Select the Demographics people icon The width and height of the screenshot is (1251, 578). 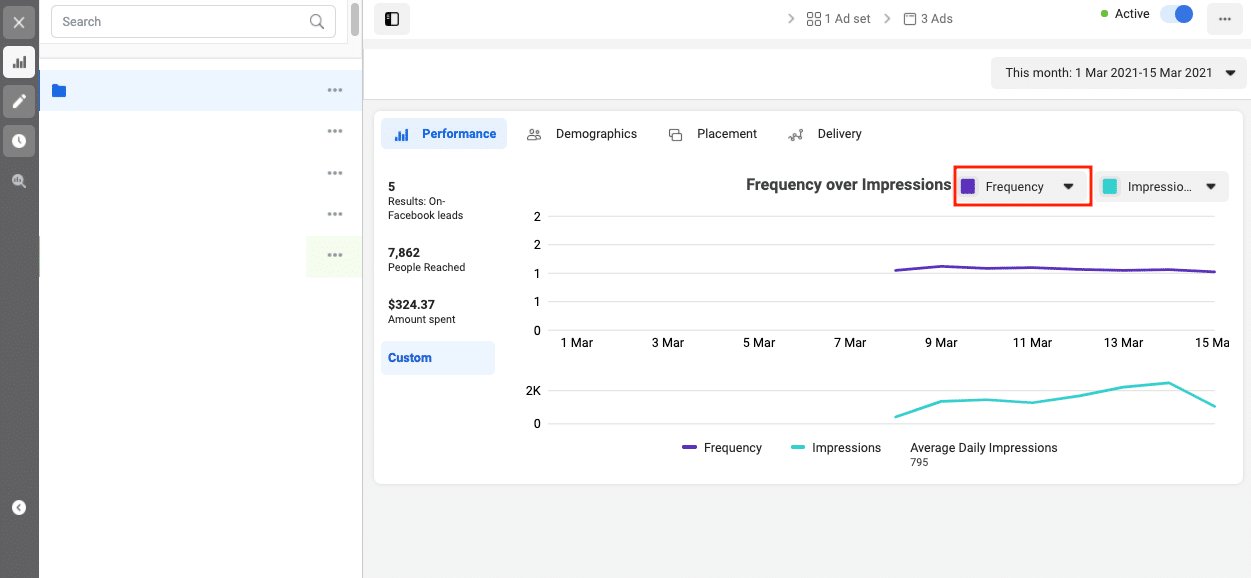coord(534,133)
